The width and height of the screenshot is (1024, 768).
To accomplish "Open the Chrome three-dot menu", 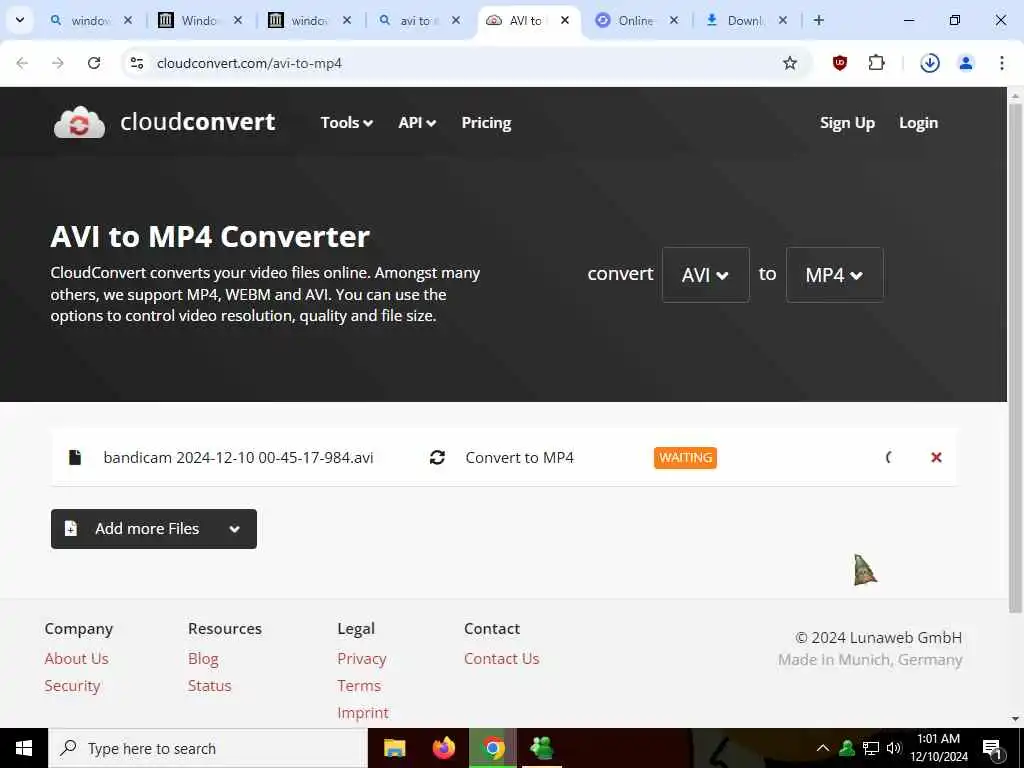I will pos(1001,63).
